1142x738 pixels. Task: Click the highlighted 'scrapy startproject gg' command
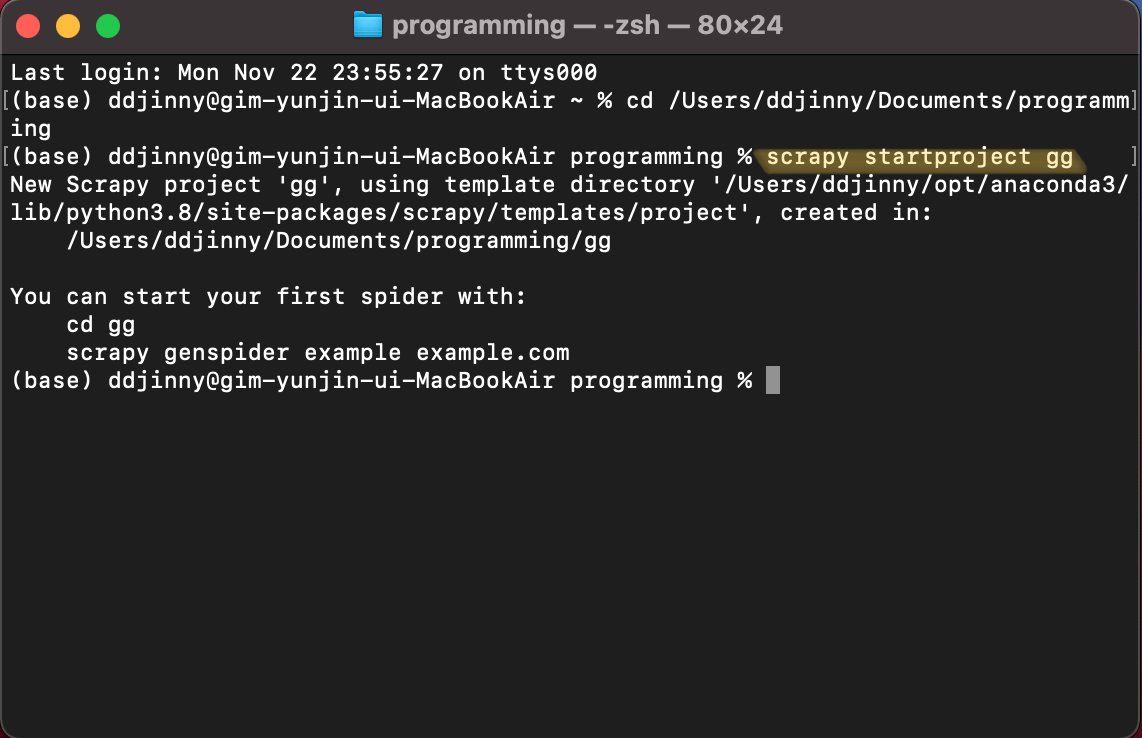click(919, 157)
